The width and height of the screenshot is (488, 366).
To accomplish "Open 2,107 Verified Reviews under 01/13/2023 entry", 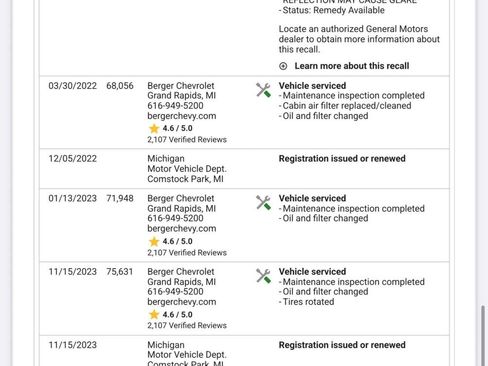I will pos(187,253).
